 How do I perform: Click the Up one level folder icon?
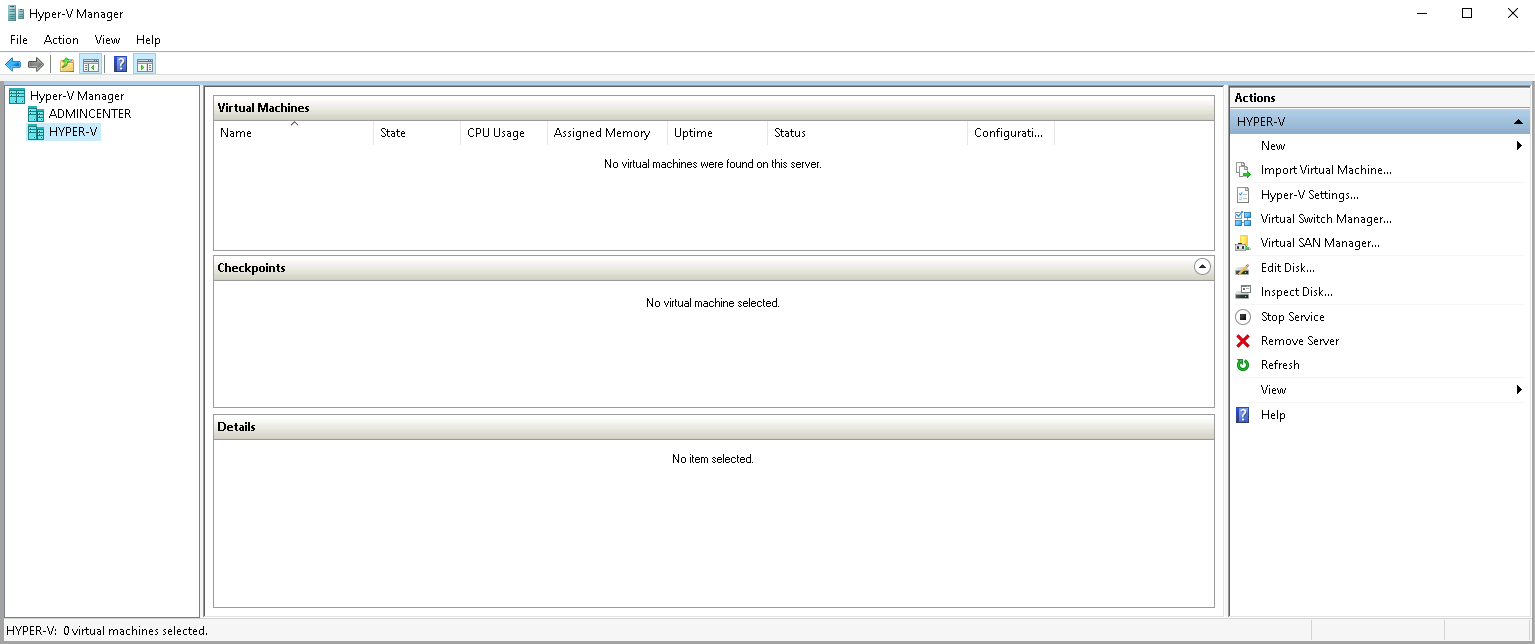(67, 65)
